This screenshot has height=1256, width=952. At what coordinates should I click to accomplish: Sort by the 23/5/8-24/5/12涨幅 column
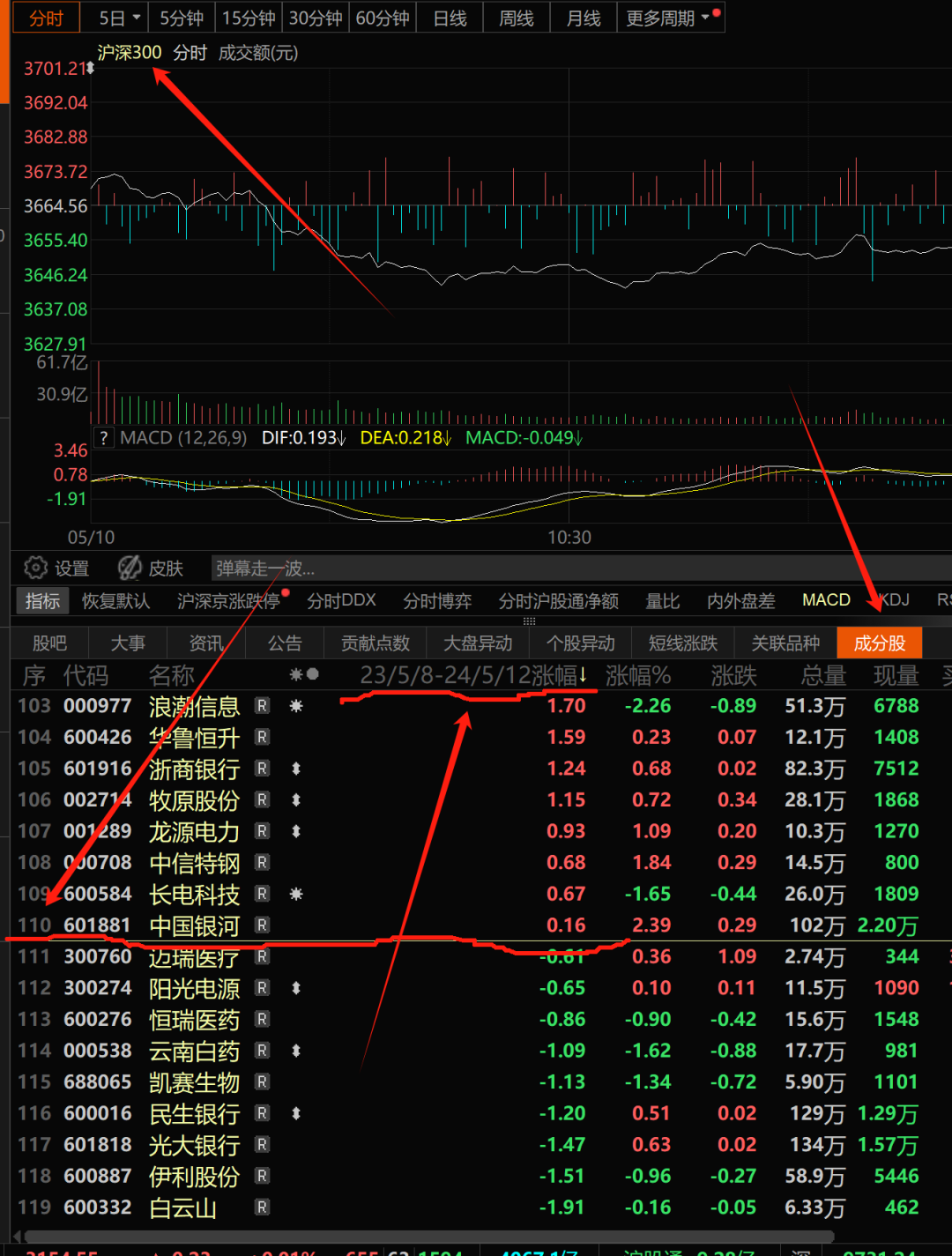coord(472,676)
